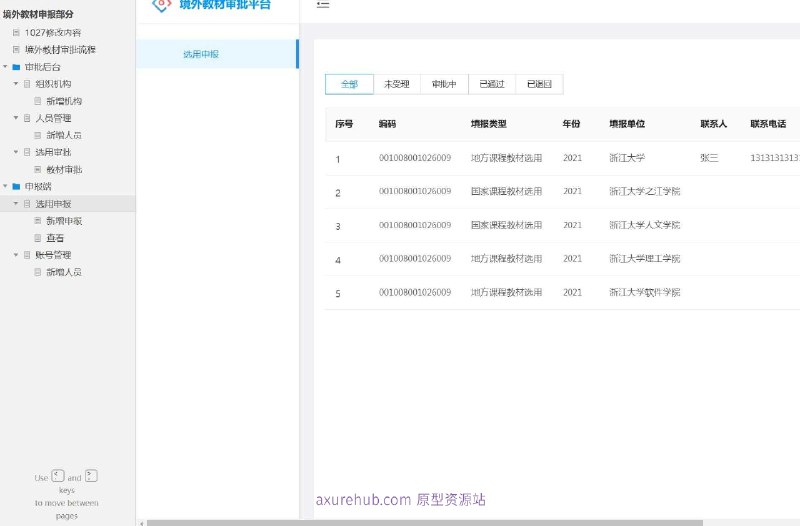800x526 pixels.
Task: Click the sequence number 1 cell
Action: [338, 160]
